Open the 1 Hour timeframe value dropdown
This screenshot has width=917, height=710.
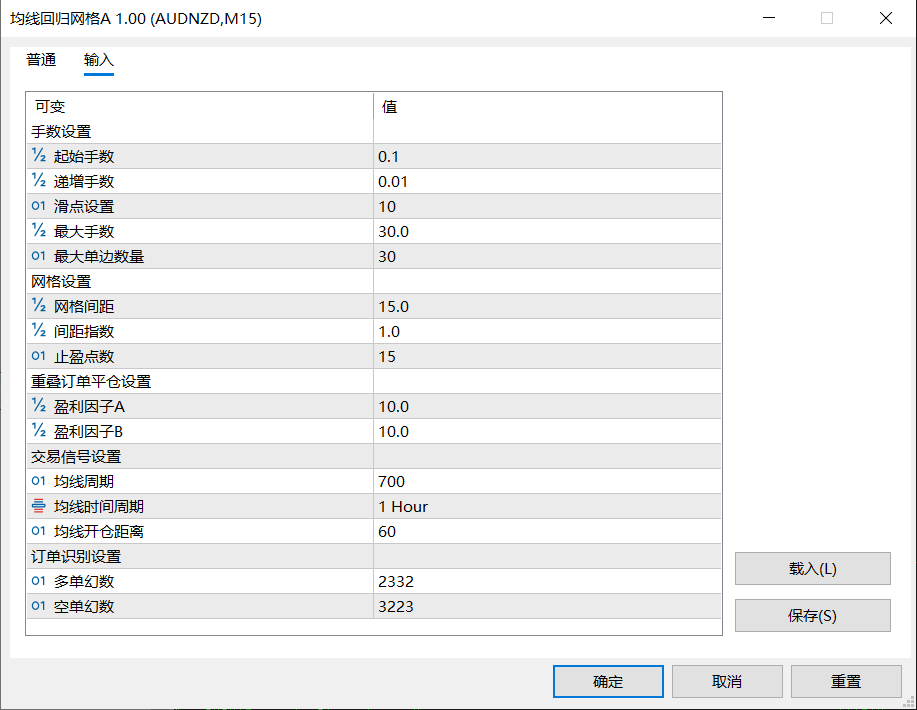click(x=546, y=506)
